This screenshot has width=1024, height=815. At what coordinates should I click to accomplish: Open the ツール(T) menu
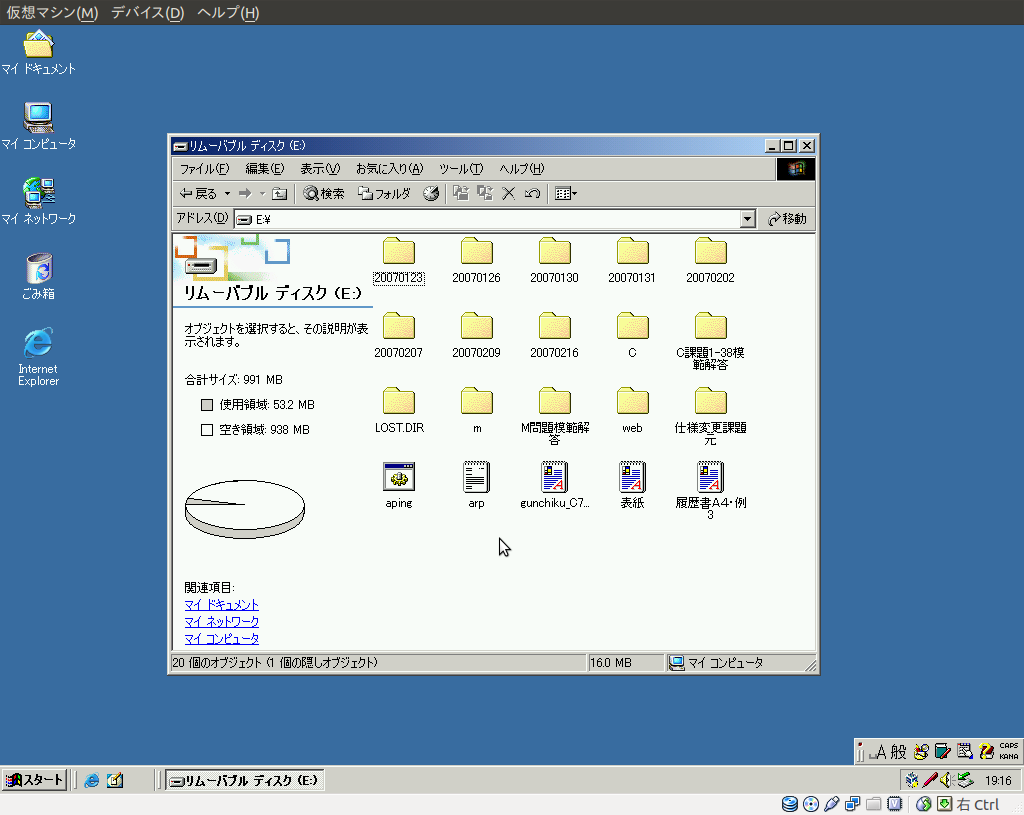[461, 169]
